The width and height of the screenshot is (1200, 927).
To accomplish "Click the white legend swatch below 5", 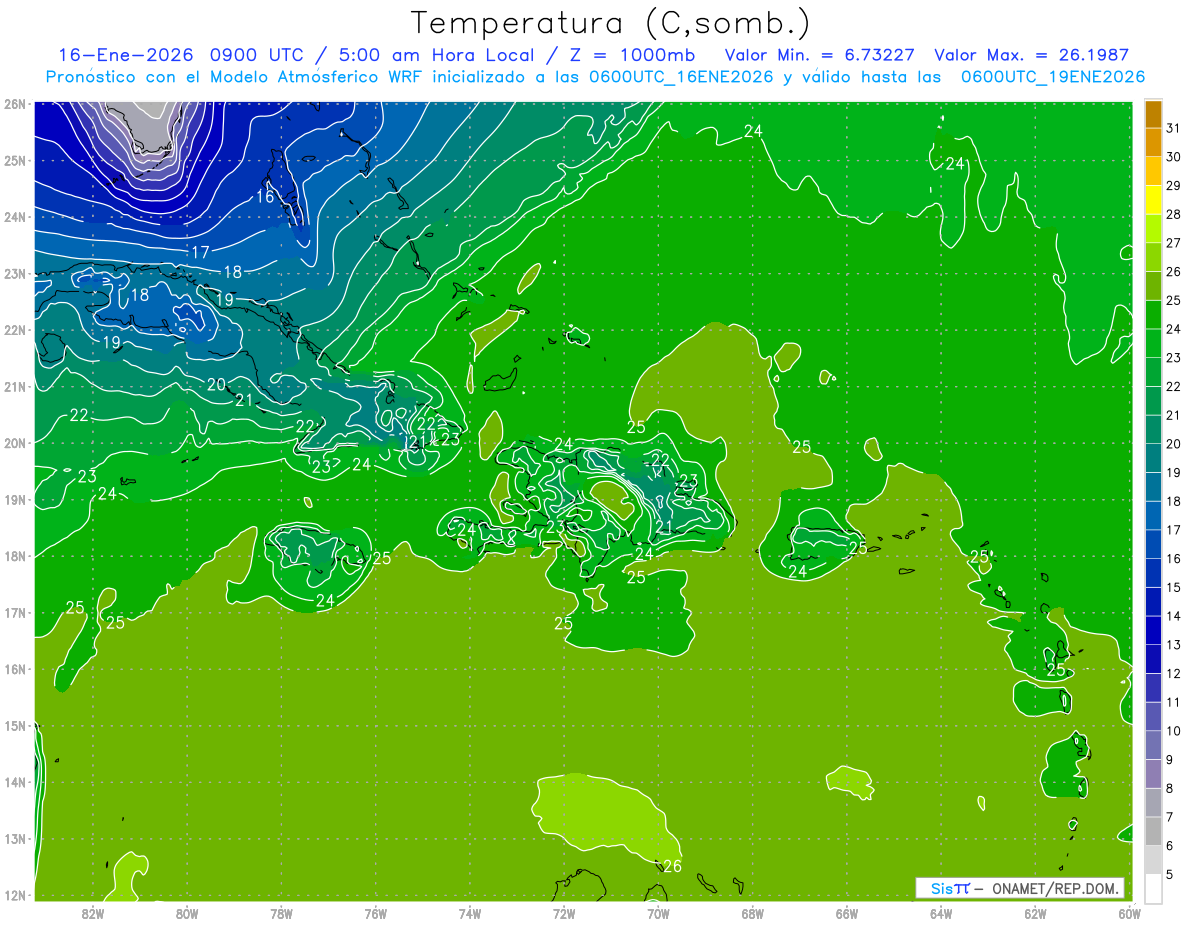I will [1152, 888].
